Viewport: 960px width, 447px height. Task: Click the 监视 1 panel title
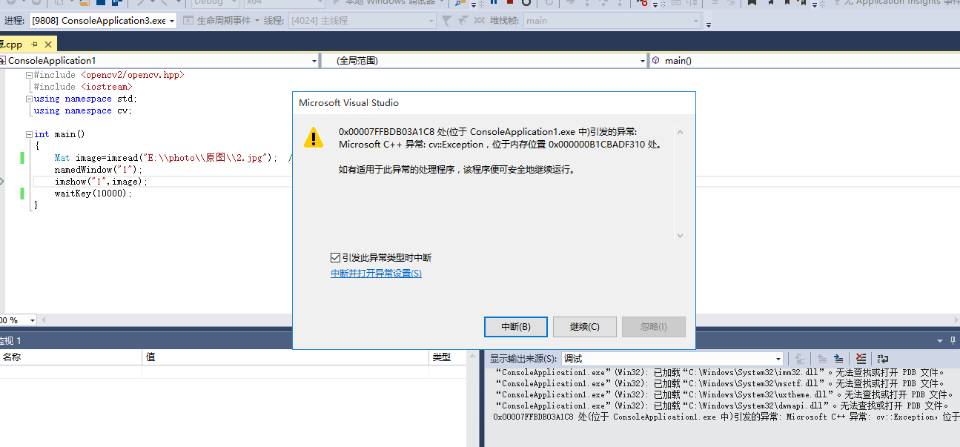(10, 340)
